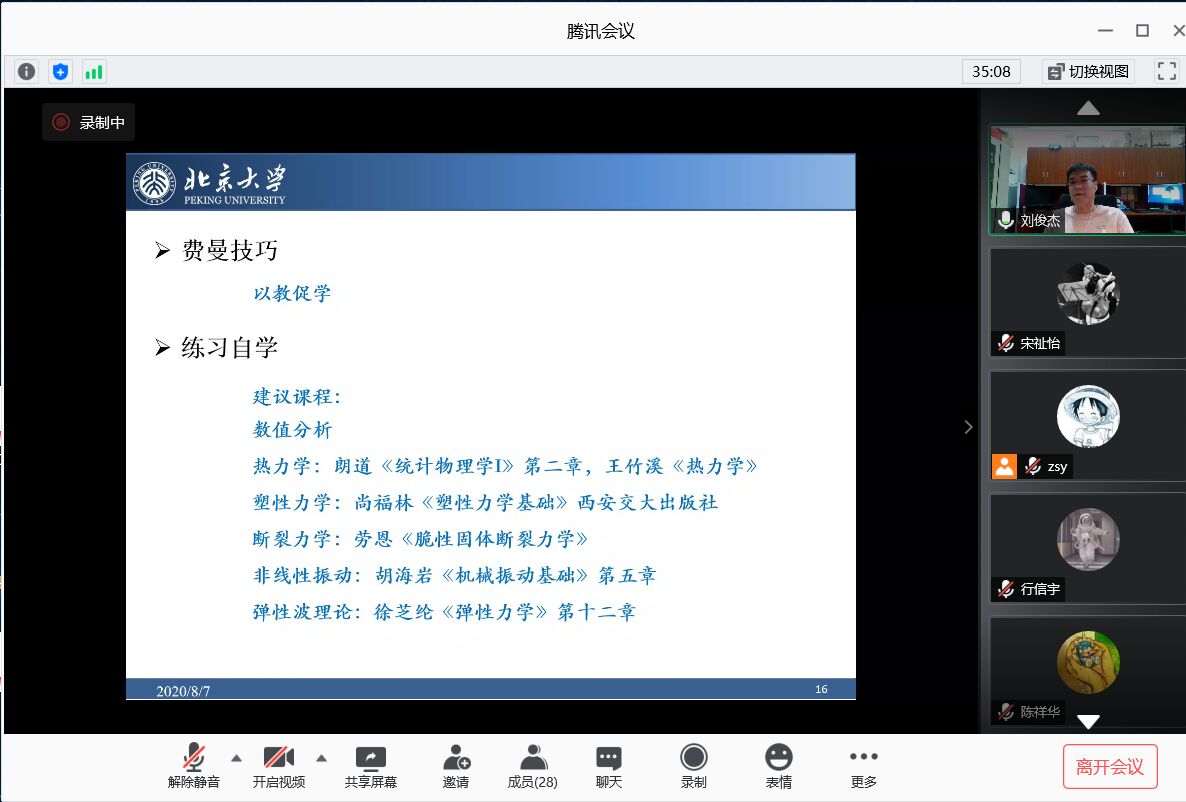Select 刘俊杰's video thumbnail
This screenshot has width=1186, height=802.
1087,180
